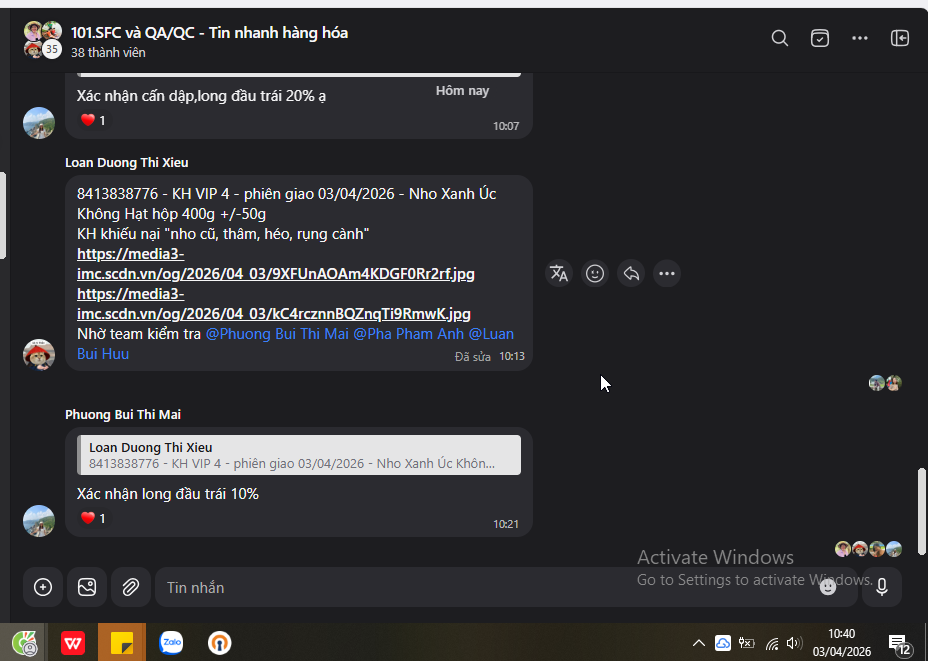Viewport: 928px width, 661px height.
Task: Show hidden system tray icons
Action: [x=698, y=643]
